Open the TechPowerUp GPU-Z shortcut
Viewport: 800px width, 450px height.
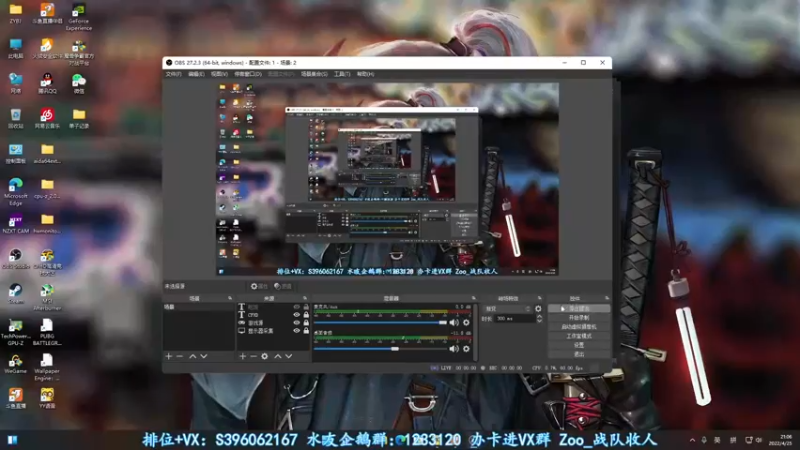[x=15, y=332]
